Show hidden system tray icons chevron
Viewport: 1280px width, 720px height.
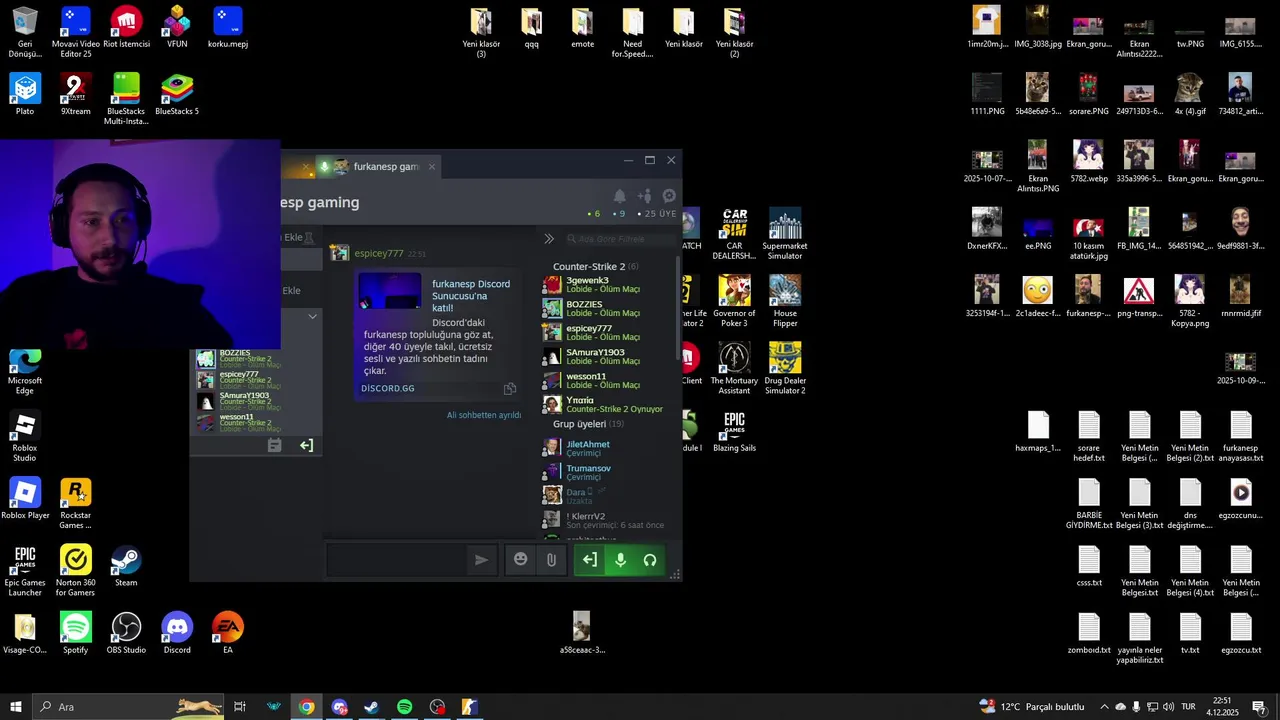point(1104,707)
